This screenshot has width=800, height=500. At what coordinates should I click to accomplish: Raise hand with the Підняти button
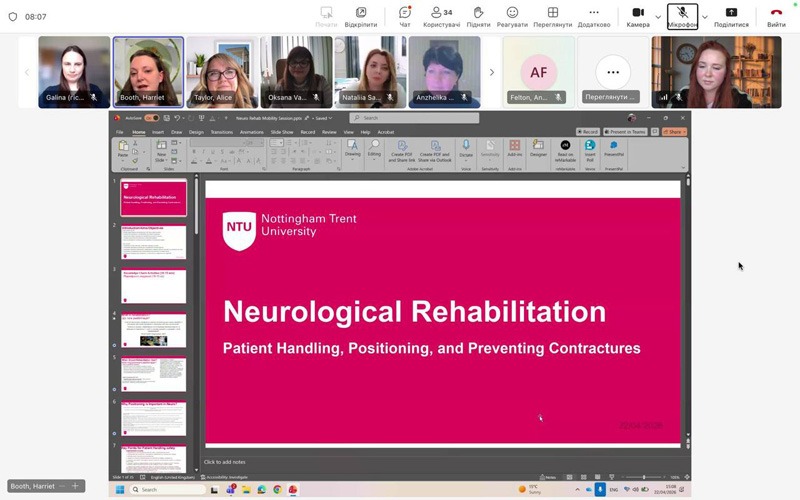pos(478,16)
